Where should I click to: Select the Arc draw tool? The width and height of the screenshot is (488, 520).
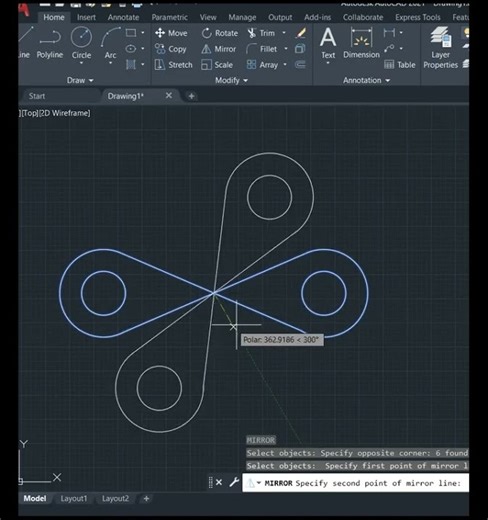[x=110, y=43]
